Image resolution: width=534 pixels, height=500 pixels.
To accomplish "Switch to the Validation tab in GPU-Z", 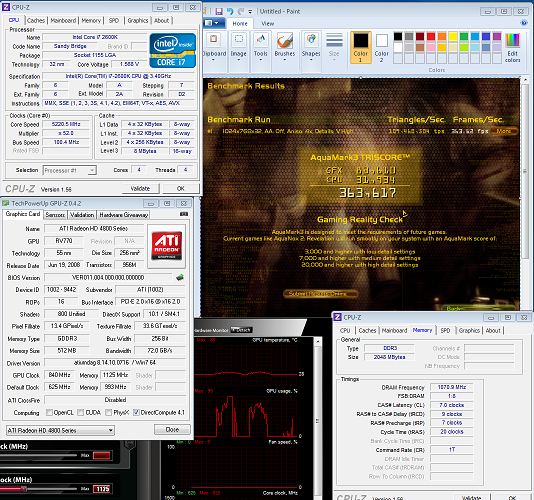I will 82,215.
